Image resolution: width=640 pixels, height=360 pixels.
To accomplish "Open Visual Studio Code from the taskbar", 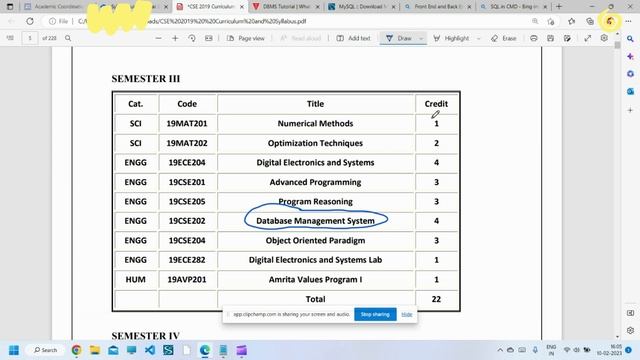I will pos(150,350).
